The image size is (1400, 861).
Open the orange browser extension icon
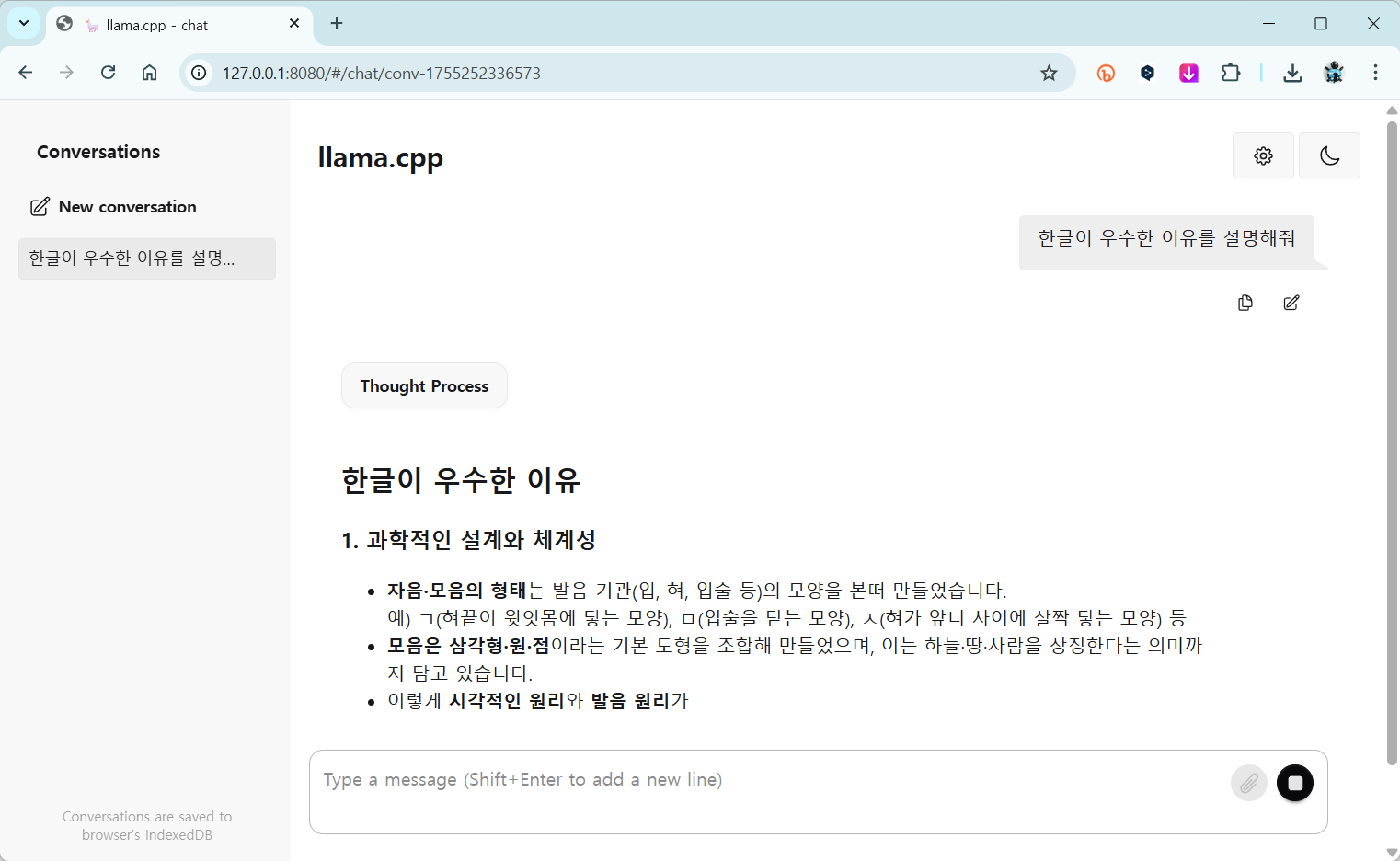[x=1106, y=73]
